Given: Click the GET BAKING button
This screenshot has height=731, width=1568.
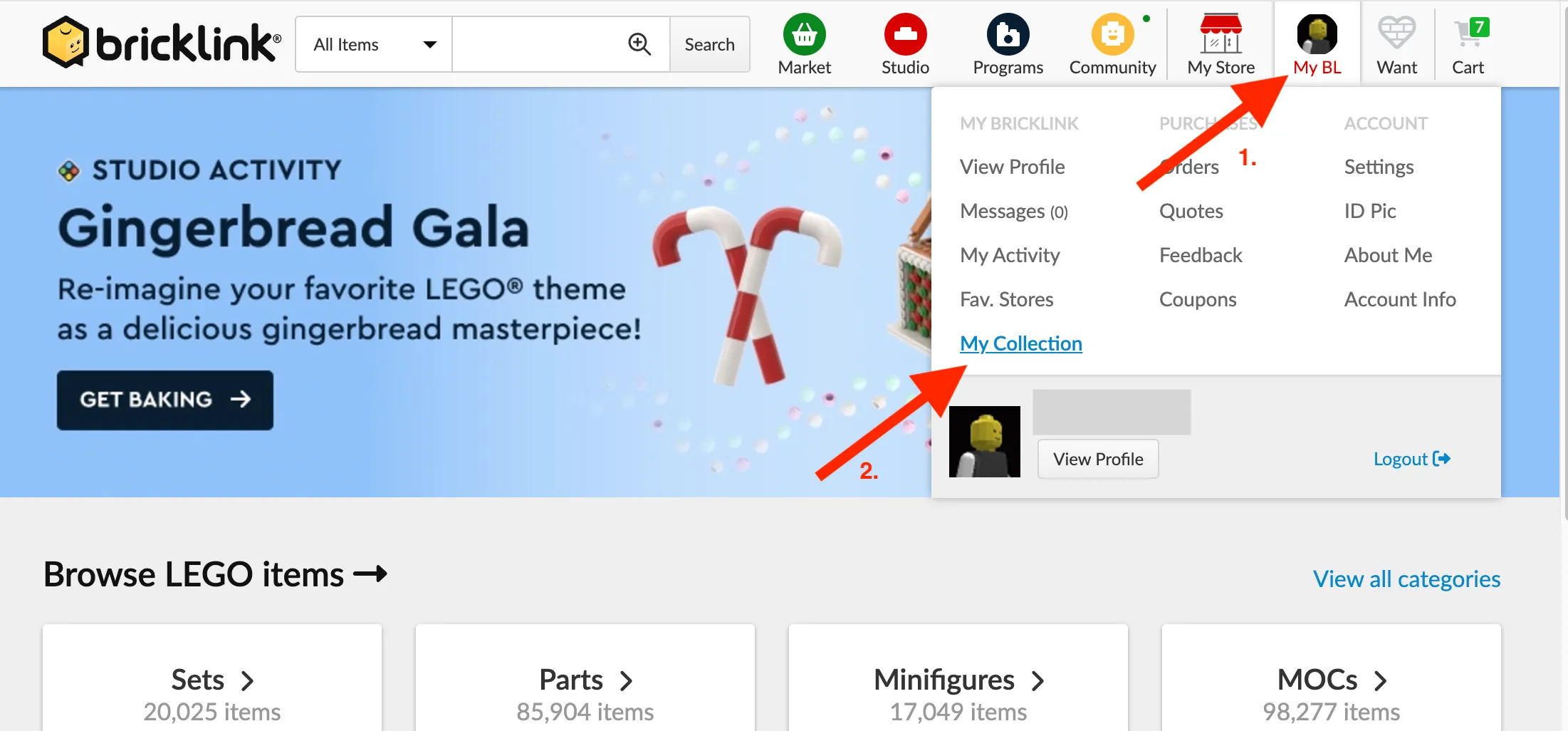Looking at the screenshot, I should point(165,400).
